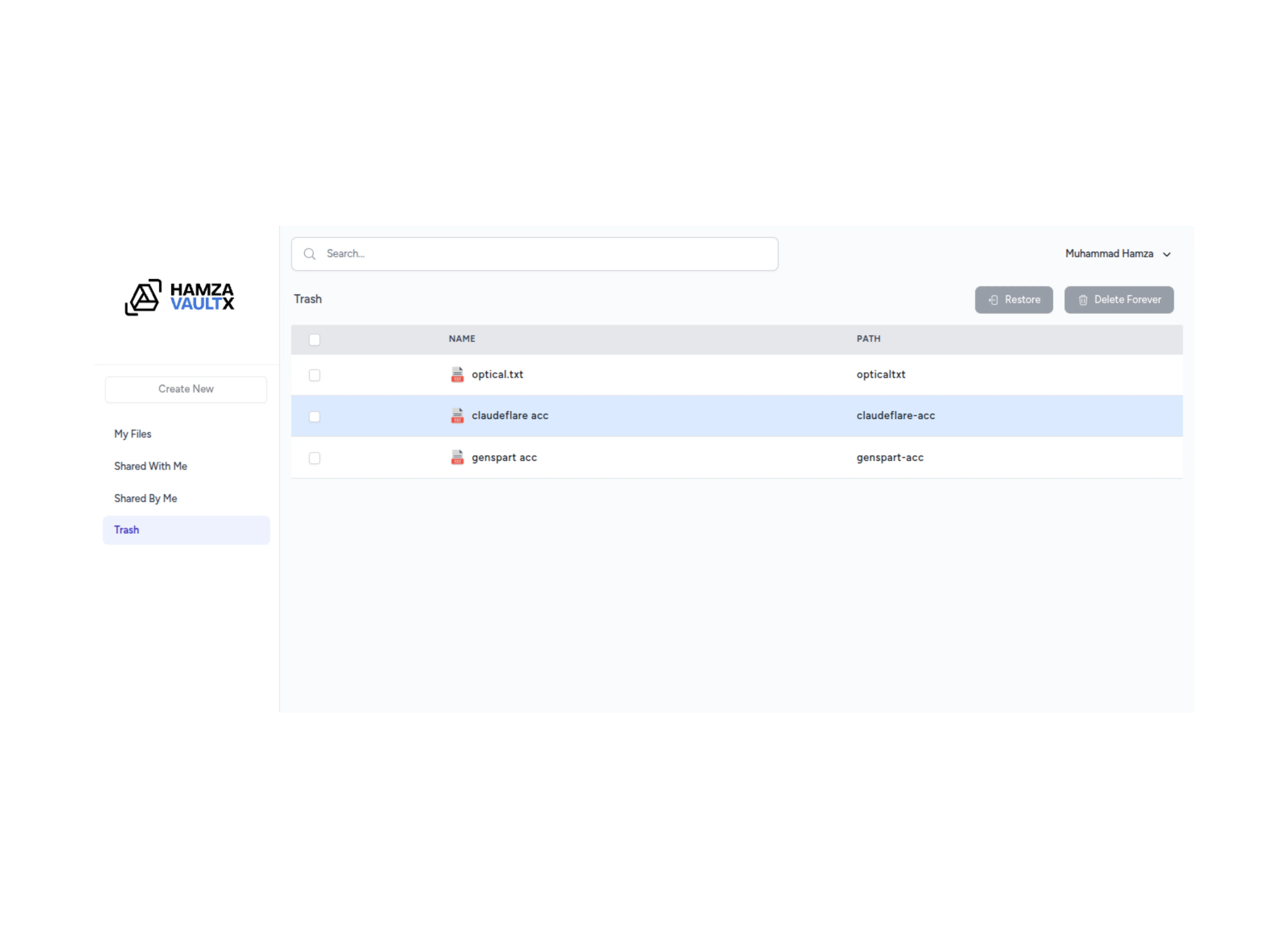Expand the Muhammad Hamza account chevron
This screenshot has width=1288, height=938.
[x=1167, y=254]
